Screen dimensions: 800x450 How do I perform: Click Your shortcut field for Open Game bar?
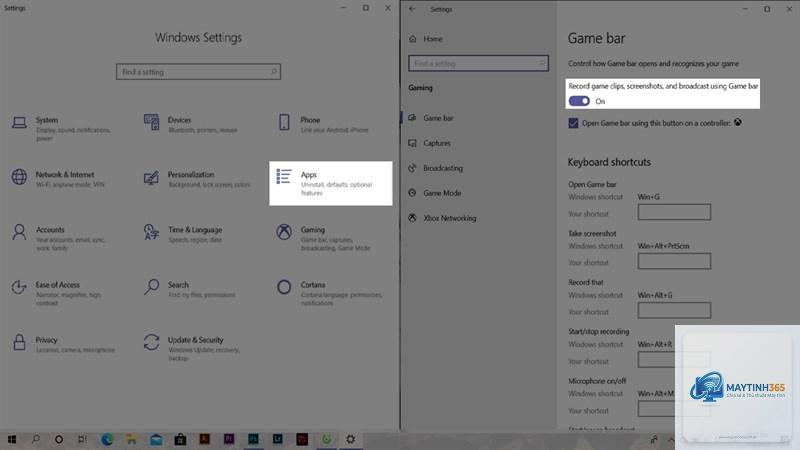click(674, 212)
